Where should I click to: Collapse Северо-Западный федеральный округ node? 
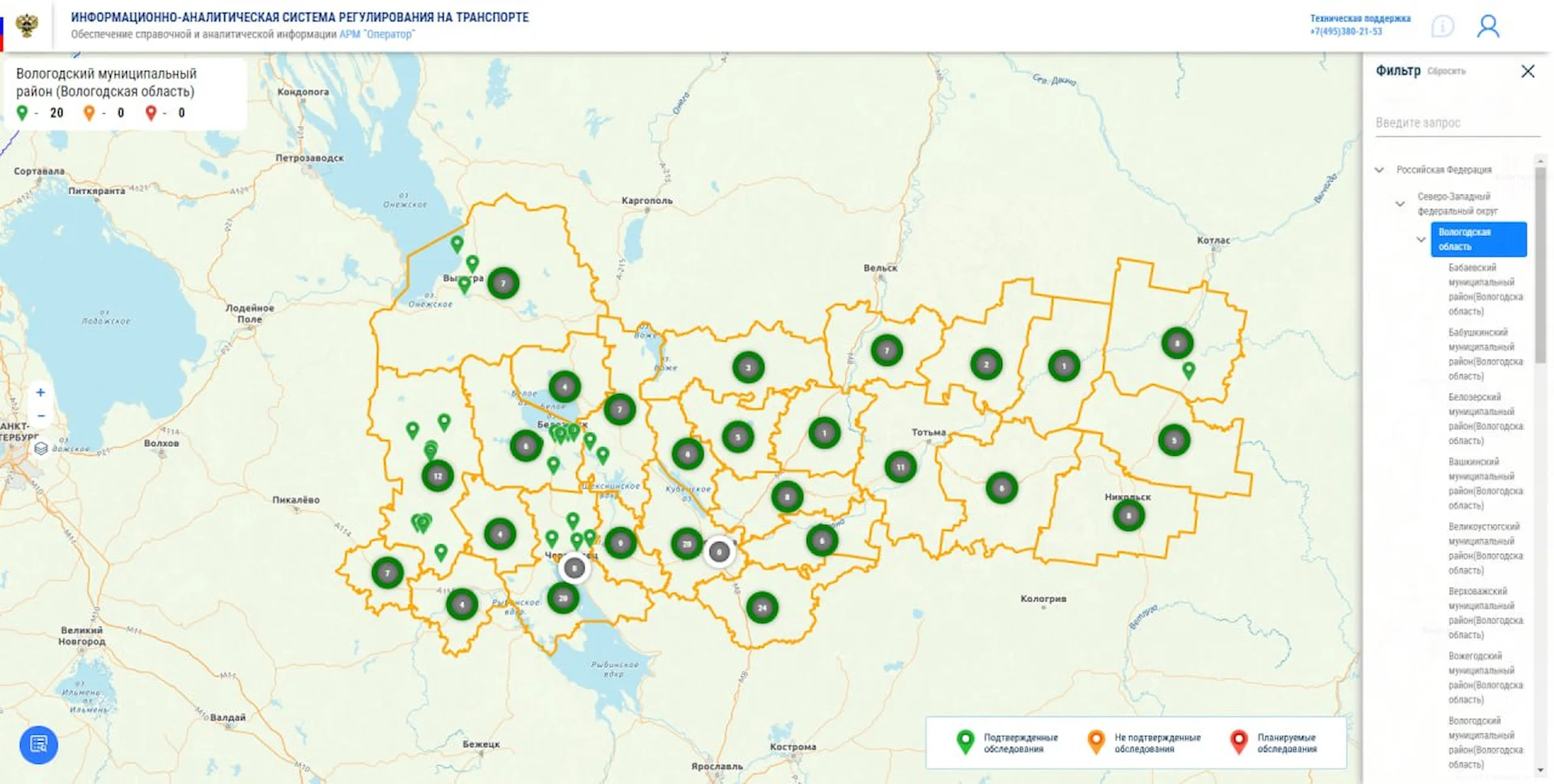(x=1400, y=204)
